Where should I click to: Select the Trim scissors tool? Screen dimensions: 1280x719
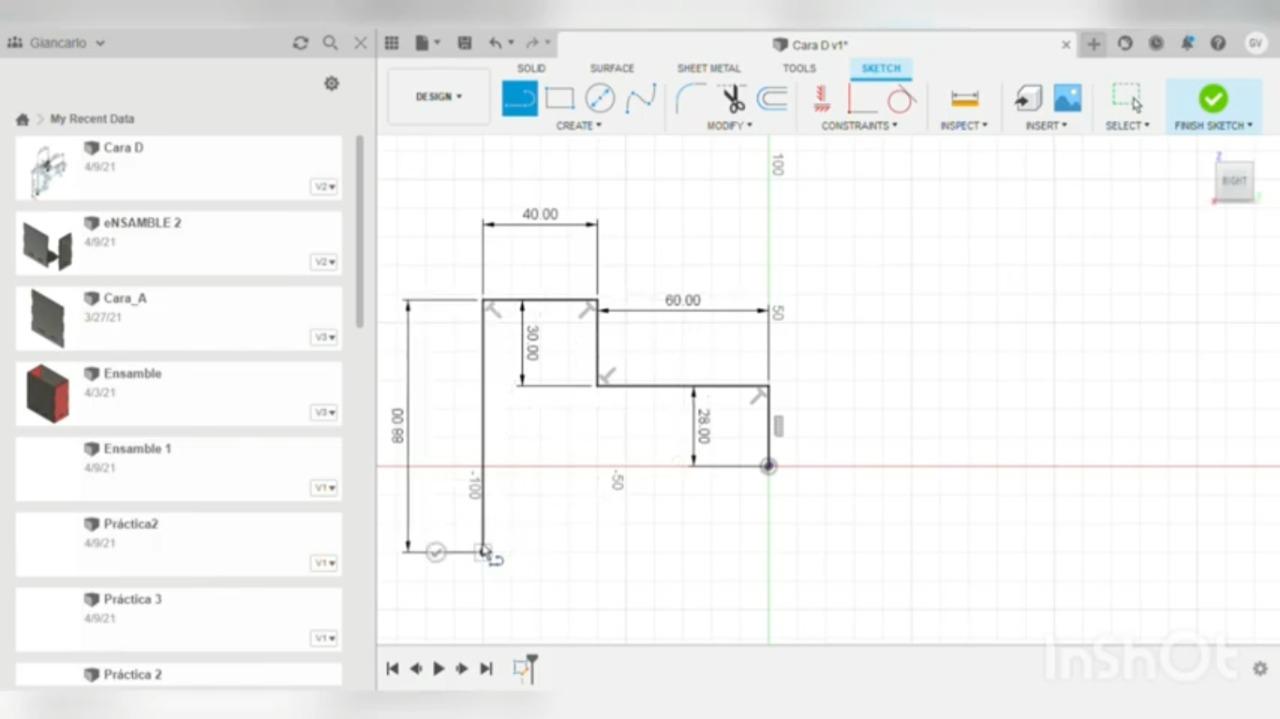[x=733, y=98]
